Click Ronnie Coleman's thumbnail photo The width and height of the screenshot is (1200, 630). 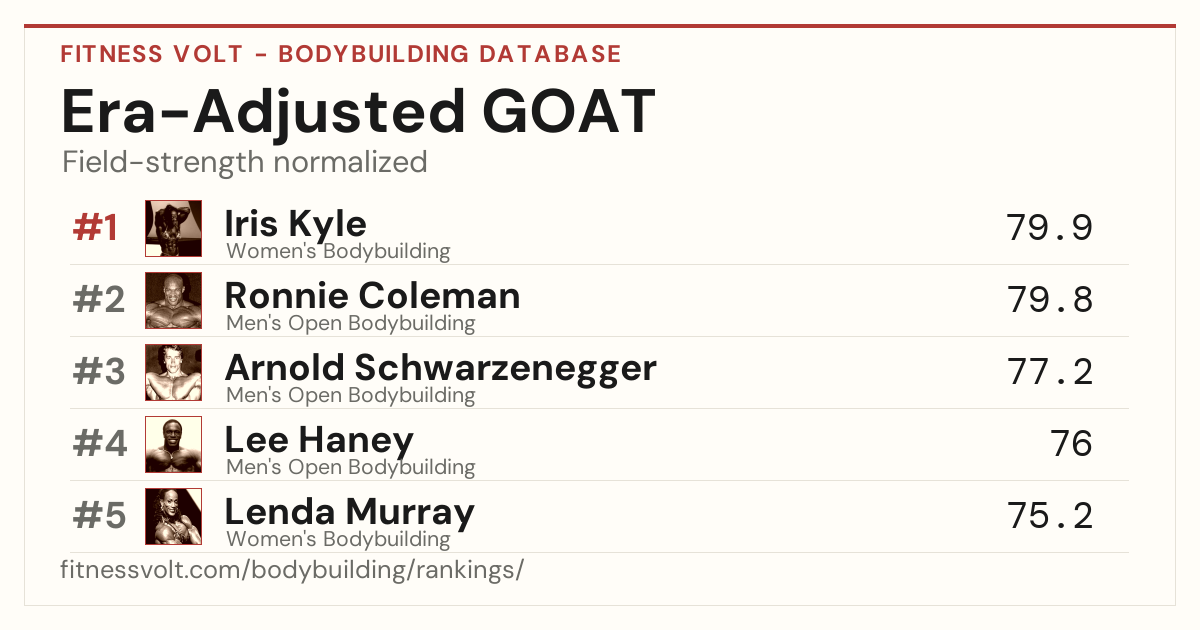coord(174,301)
